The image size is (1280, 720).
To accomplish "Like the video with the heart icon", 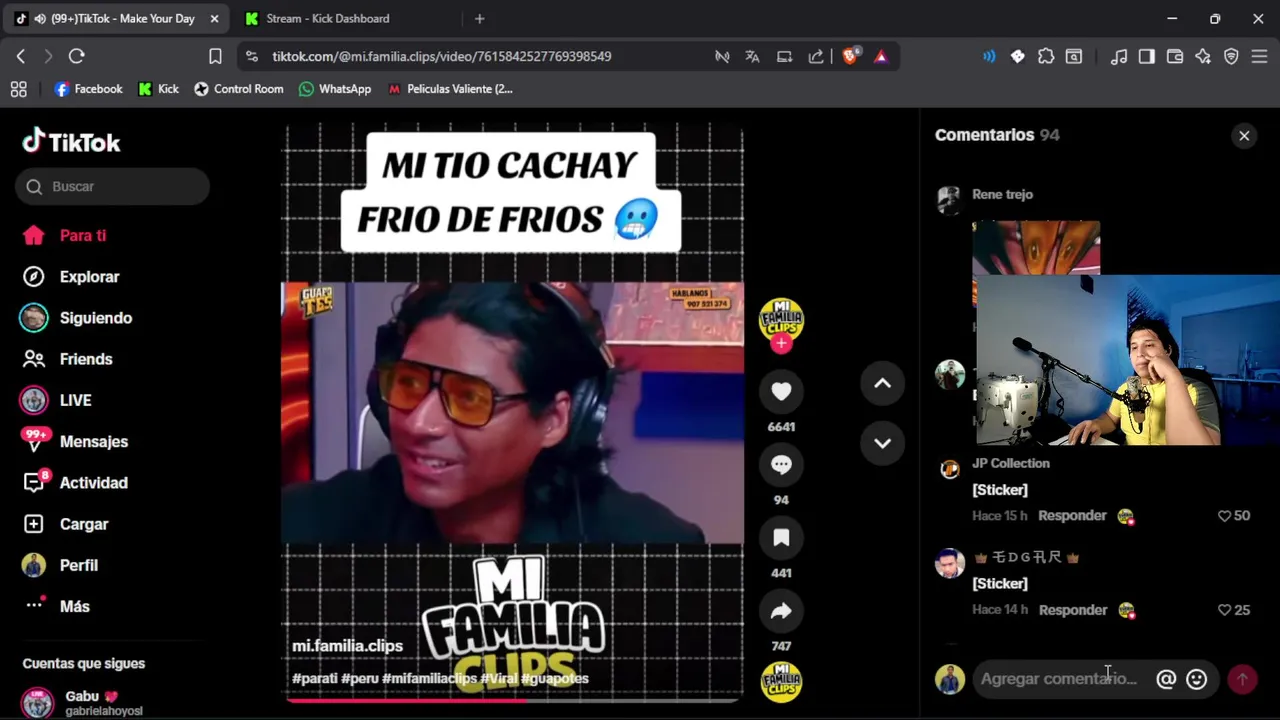I will pos(781,392).
